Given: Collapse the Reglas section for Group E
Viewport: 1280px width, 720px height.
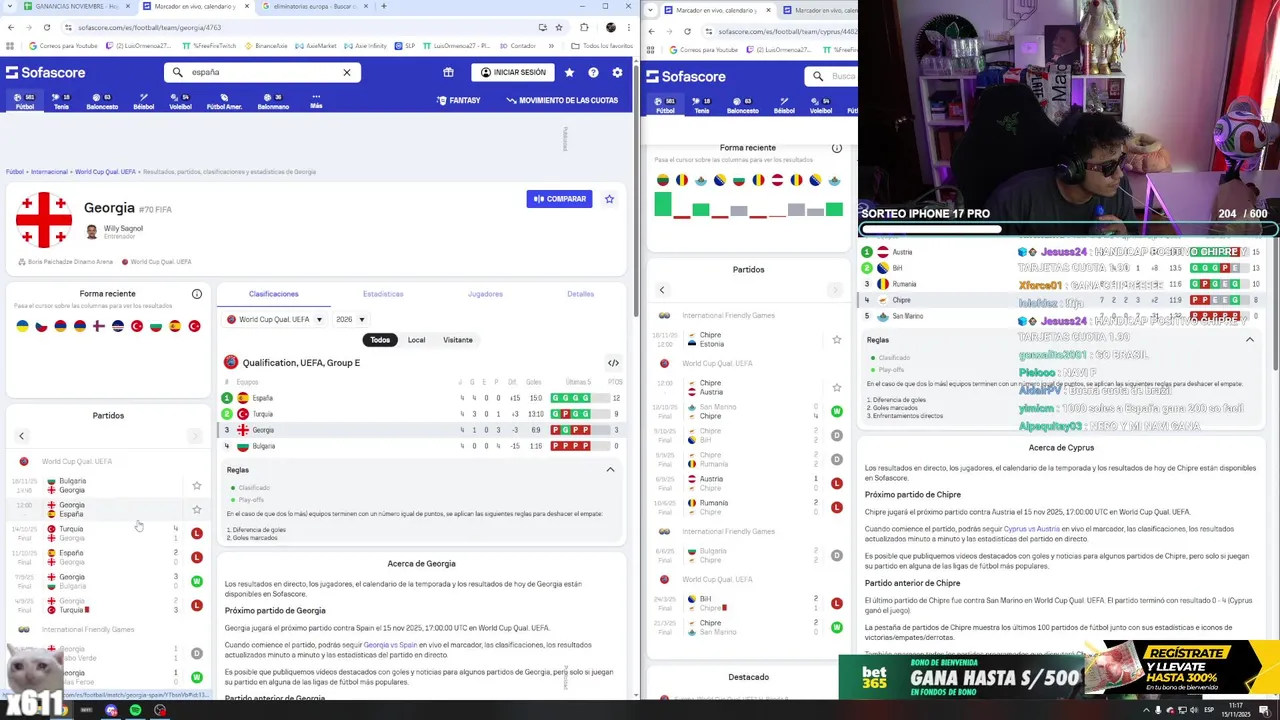Looking at the screenshot, I should [x=610, y=470].
